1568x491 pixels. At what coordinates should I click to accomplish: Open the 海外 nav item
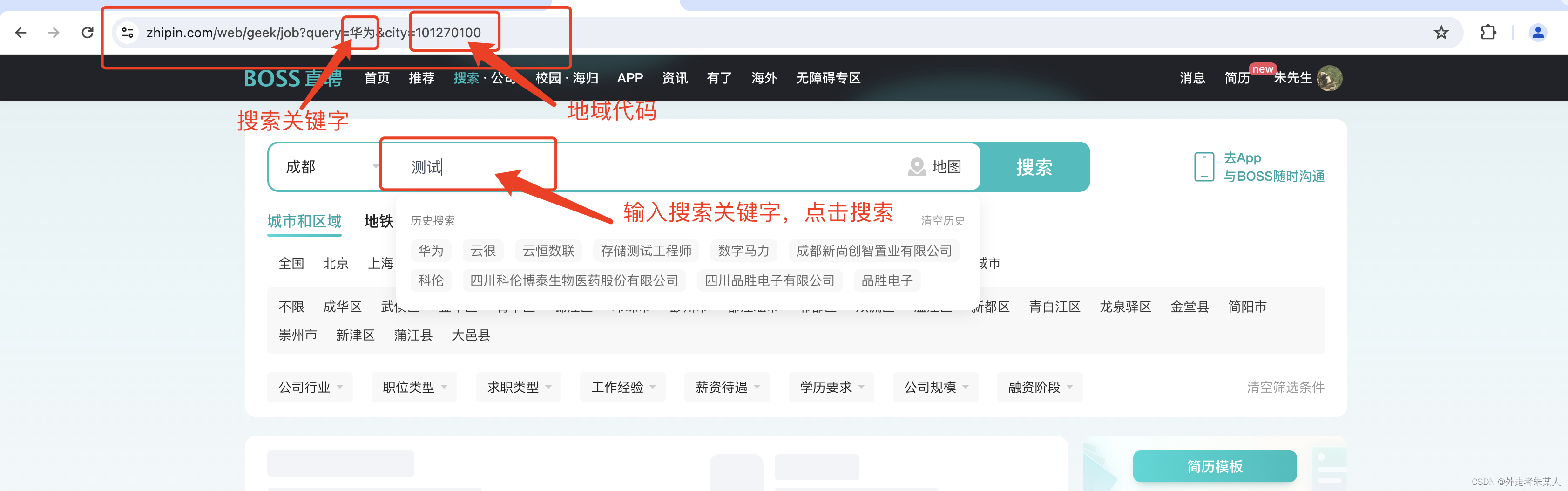764,78
